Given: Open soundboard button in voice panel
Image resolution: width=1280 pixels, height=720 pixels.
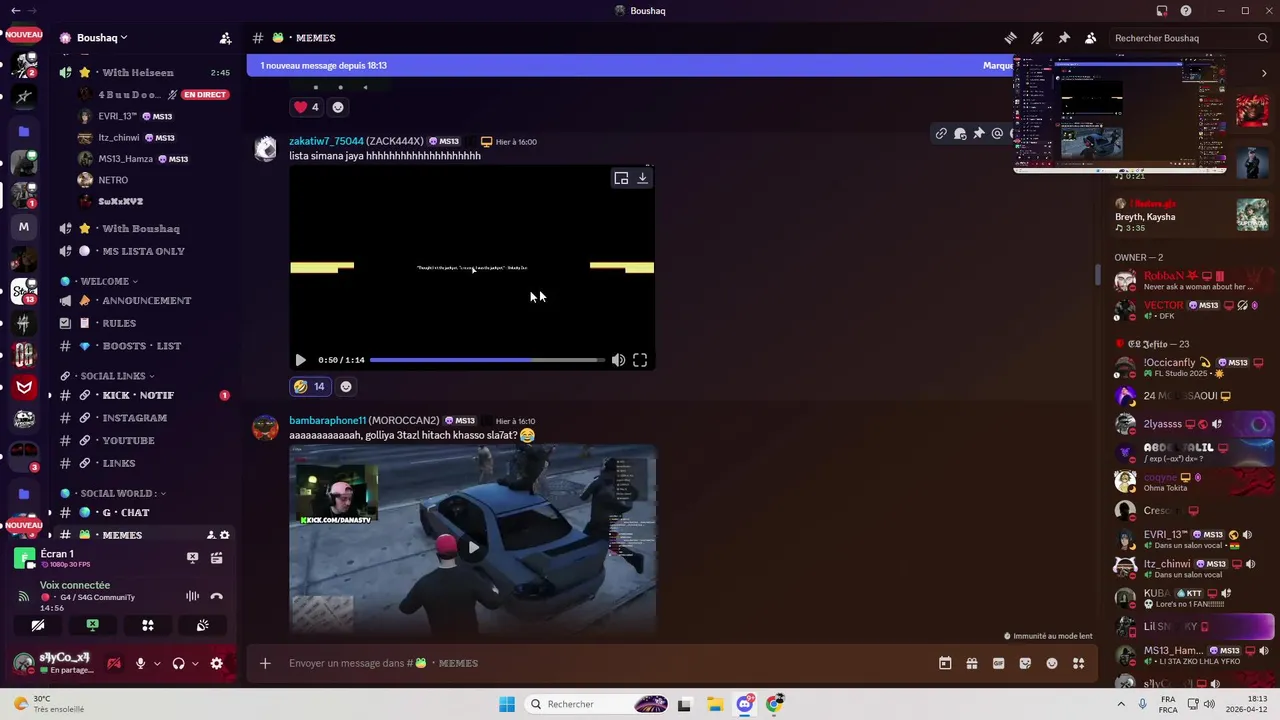Looking at the screenshot, I should (x=202, y=625).
